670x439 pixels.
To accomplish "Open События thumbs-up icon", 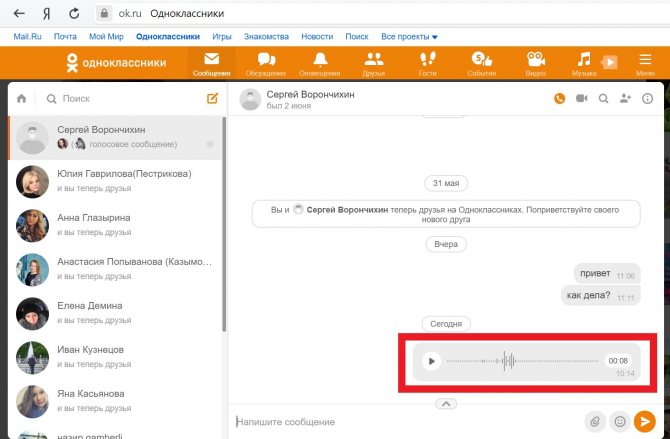I will coord(482,63).
